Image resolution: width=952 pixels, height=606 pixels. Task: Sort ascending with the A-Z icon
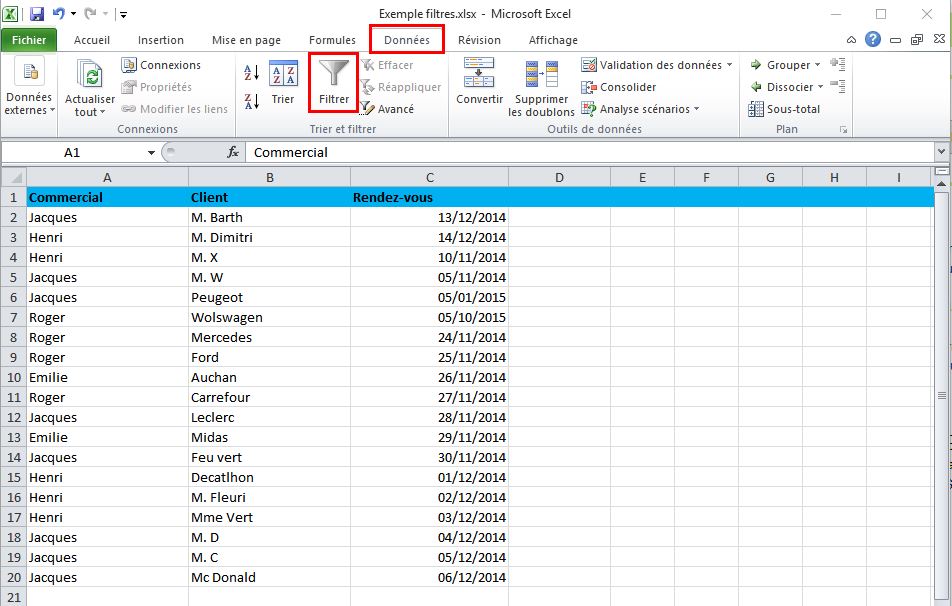[x=251, y=73]
